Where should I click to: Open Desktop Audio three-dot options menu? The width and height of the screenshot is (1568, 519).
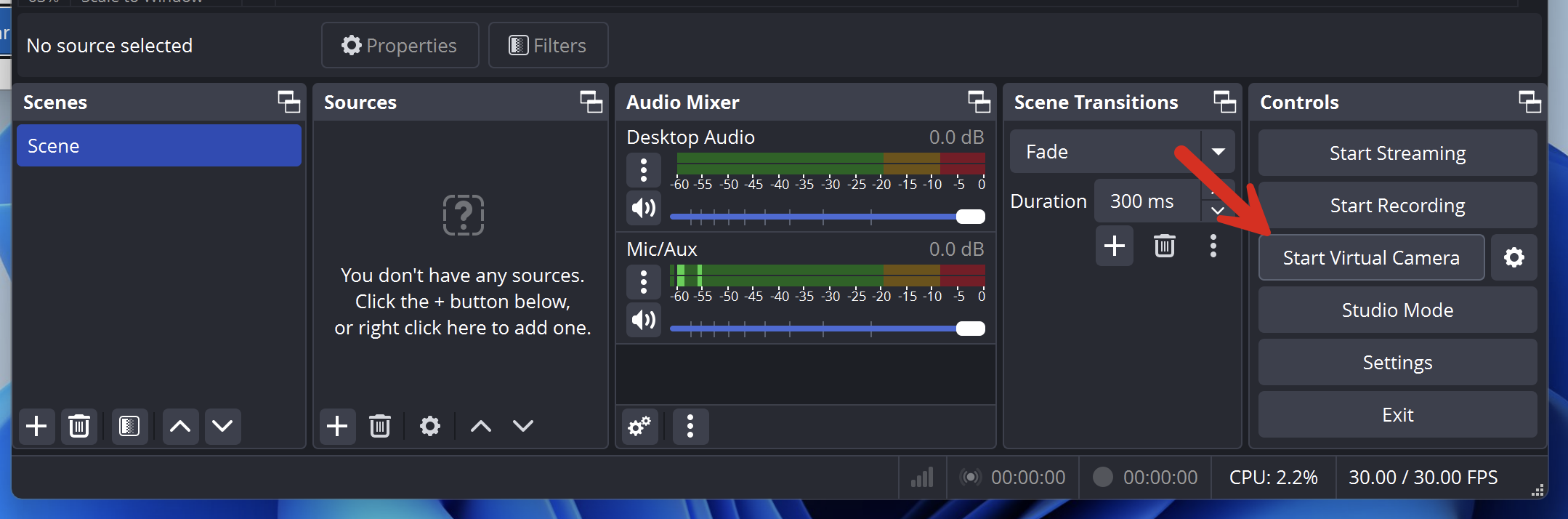[x=643, y=170]
